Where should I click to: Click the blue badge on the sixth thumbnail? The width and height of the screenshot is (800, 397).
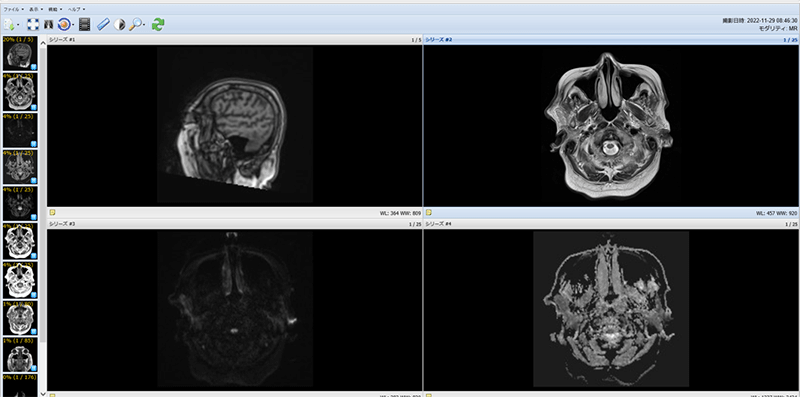pos(33,256)
